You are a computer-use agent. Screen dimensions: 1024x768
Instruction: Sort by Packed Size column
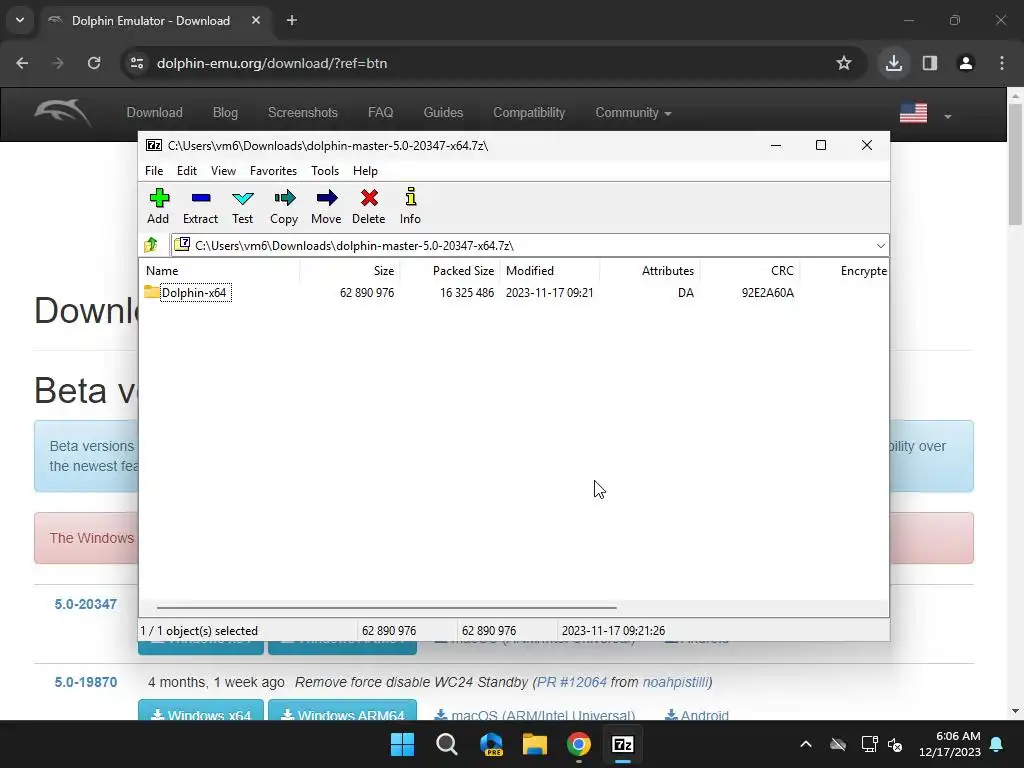[x=463, y=270]
